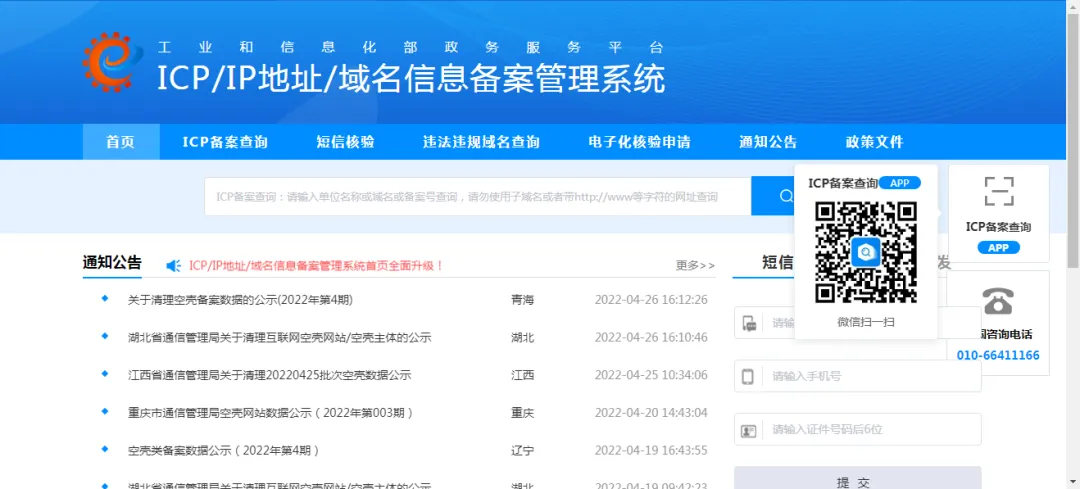The height and width of the screenshot is (489, 1080).
Task: Click the telephone icon above 咨询电话
Action: (997, 301)
